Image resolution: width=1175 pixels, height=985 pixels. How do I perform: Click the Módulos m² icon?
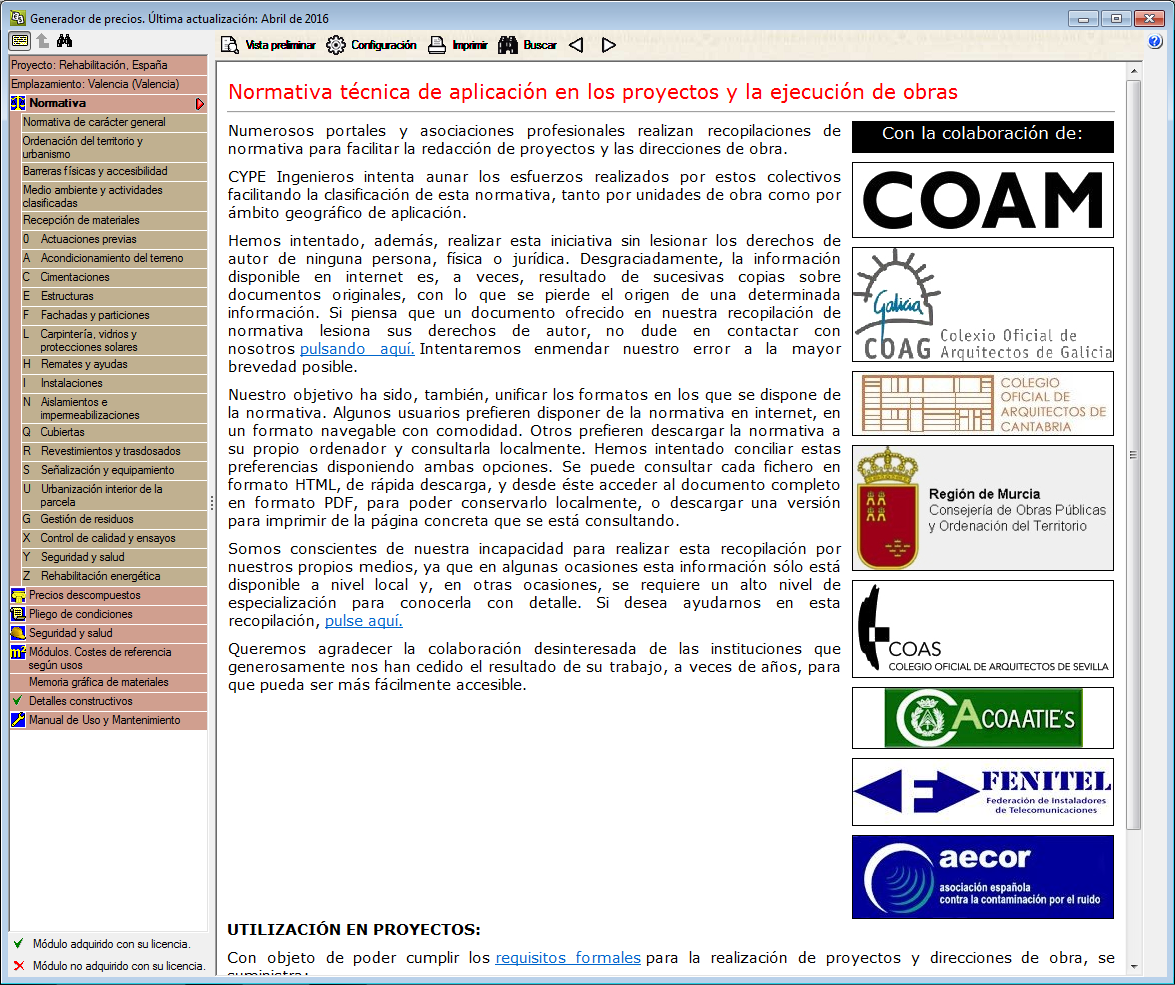click(x=18, y=652)
